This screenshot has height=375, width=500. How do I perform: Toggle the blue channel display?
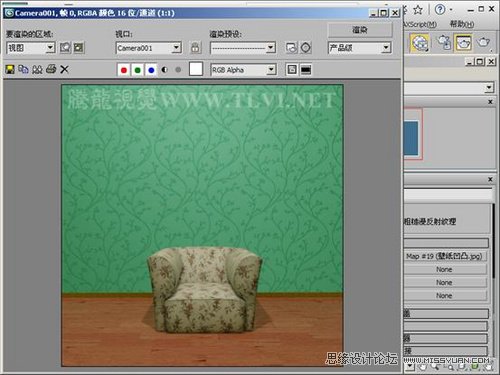[151, 70]
